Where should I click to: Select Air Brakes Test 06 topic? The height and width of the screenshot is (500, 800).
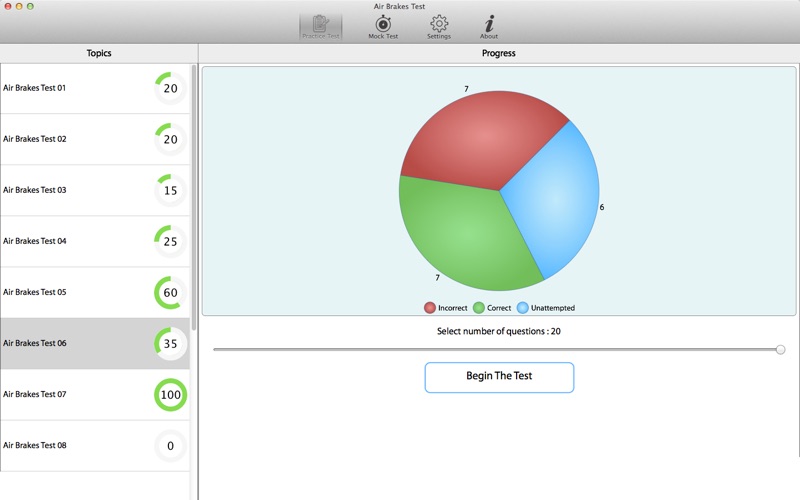click(95, 343)
